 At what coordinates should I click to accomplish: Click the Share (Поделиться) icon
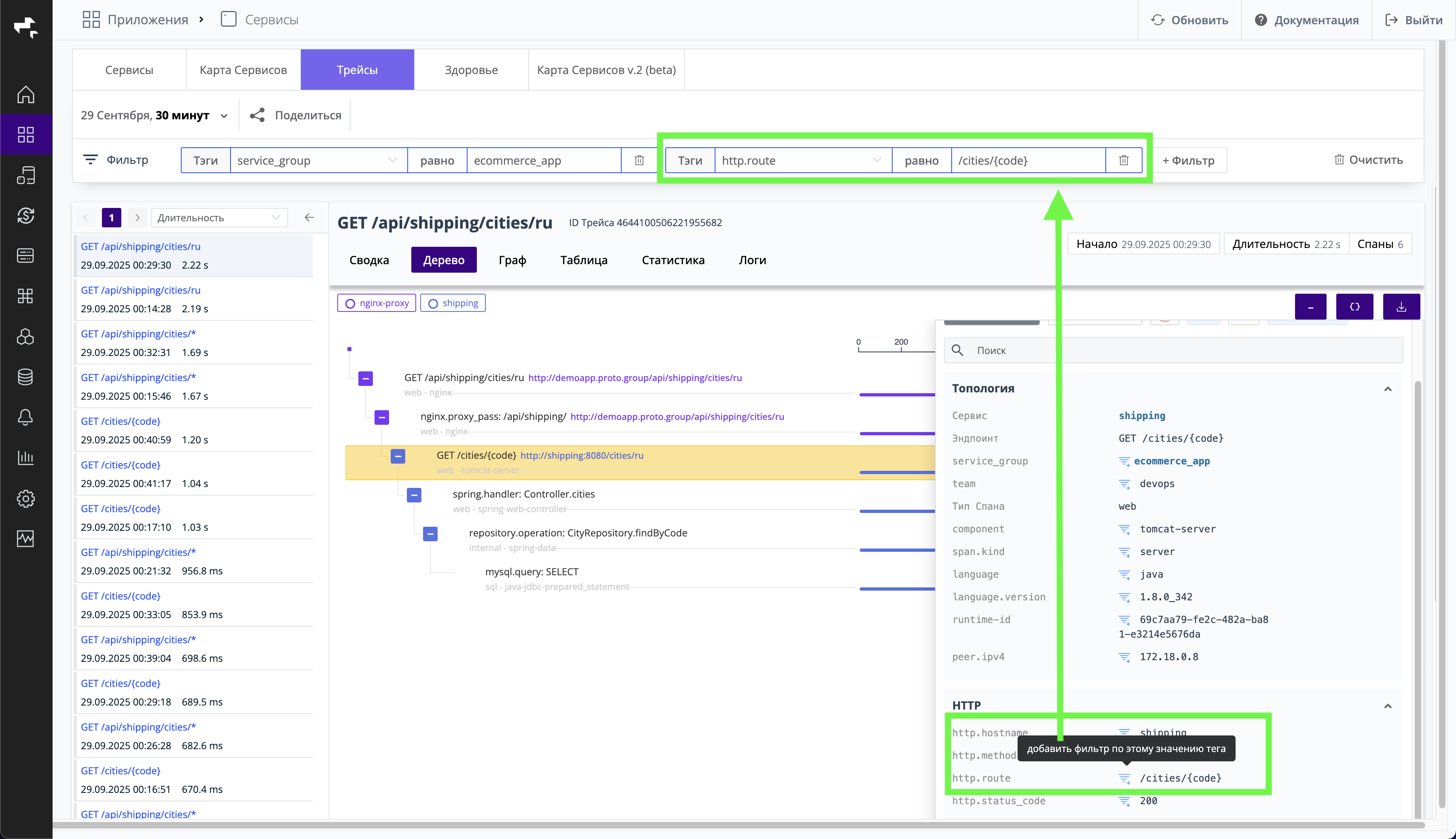[258, 115]
